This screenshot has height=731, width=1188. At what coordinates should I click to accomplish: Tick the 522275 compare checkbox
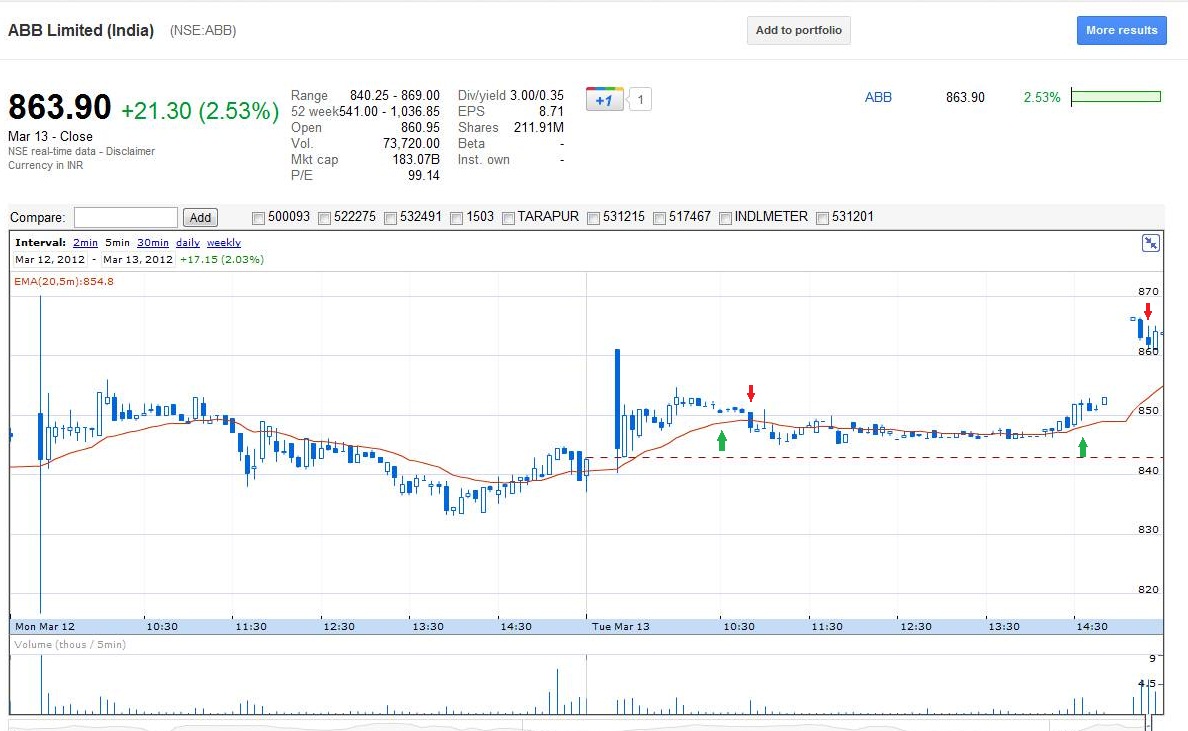tap(324, 218)
